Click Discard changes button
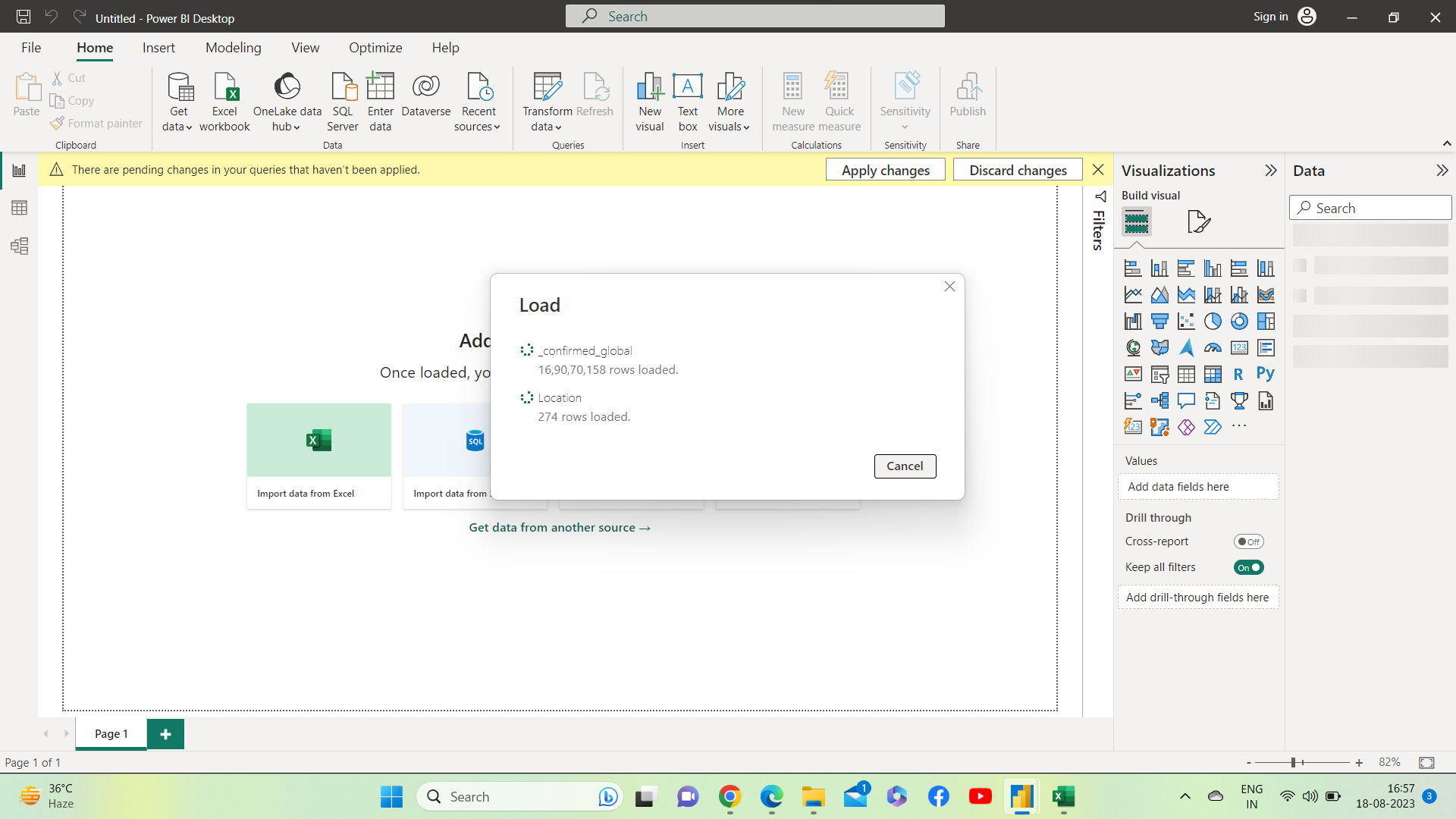The width and height of the screenshot is (1456, 819). point(1018,170)
